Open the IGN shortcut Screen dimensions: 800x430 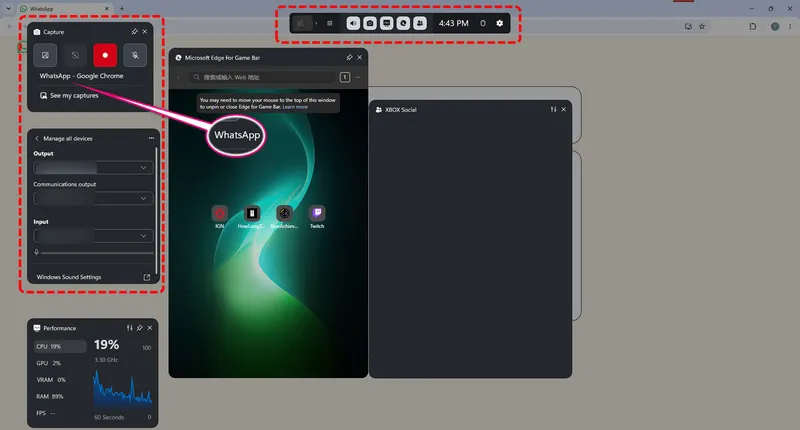(220, 217)
